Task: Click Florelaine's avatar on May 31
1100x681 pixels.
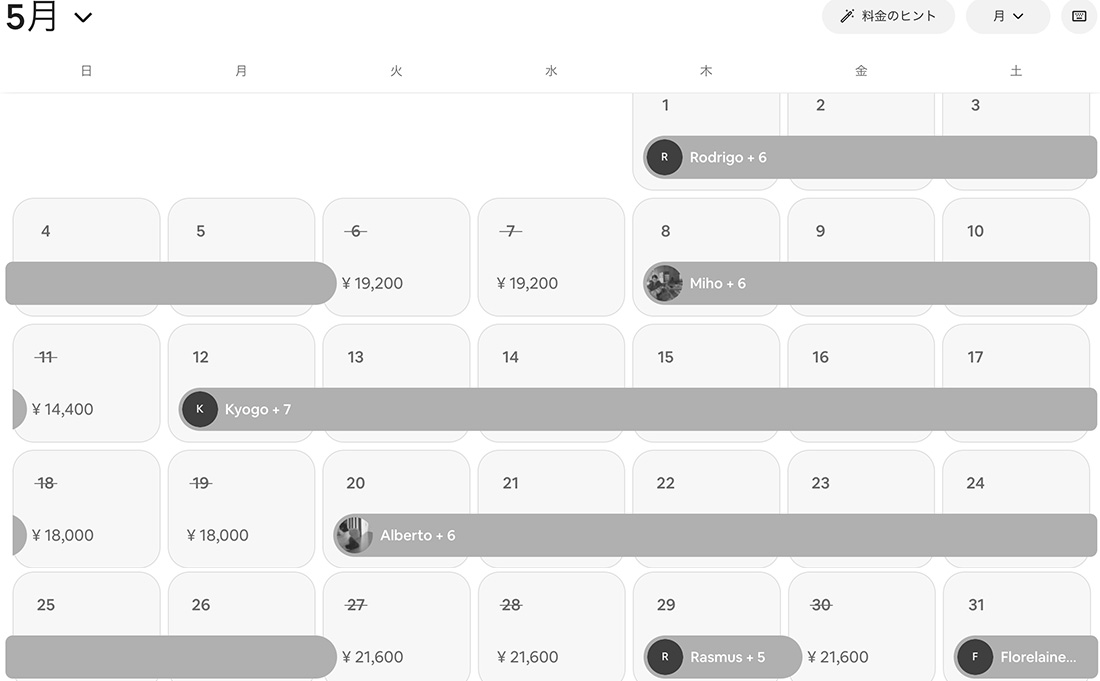Action: pos(974,657)
